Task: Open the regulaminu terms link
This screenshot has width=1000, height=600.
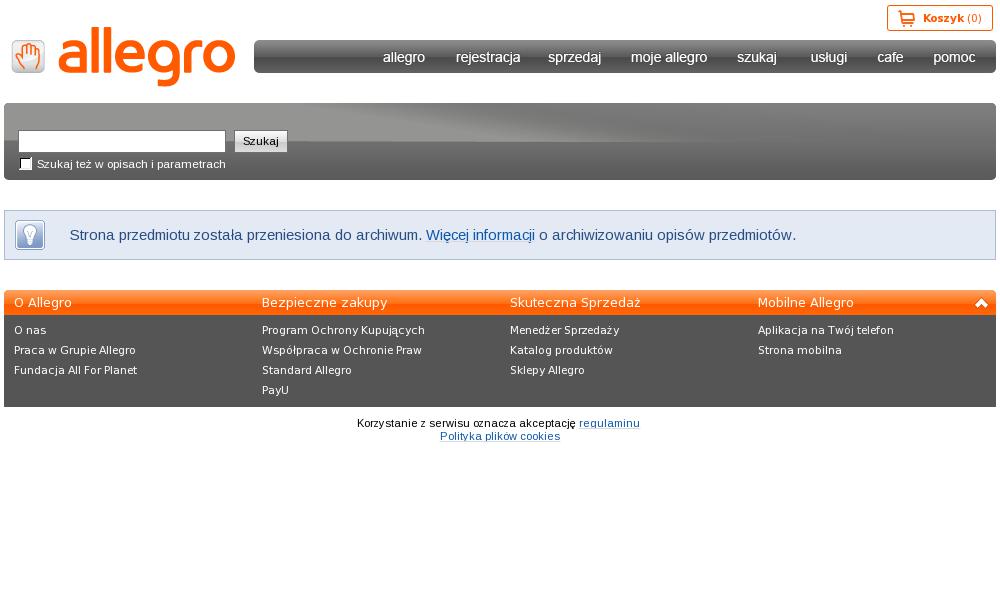Action: pyautogui.click(x=608, y=423)
